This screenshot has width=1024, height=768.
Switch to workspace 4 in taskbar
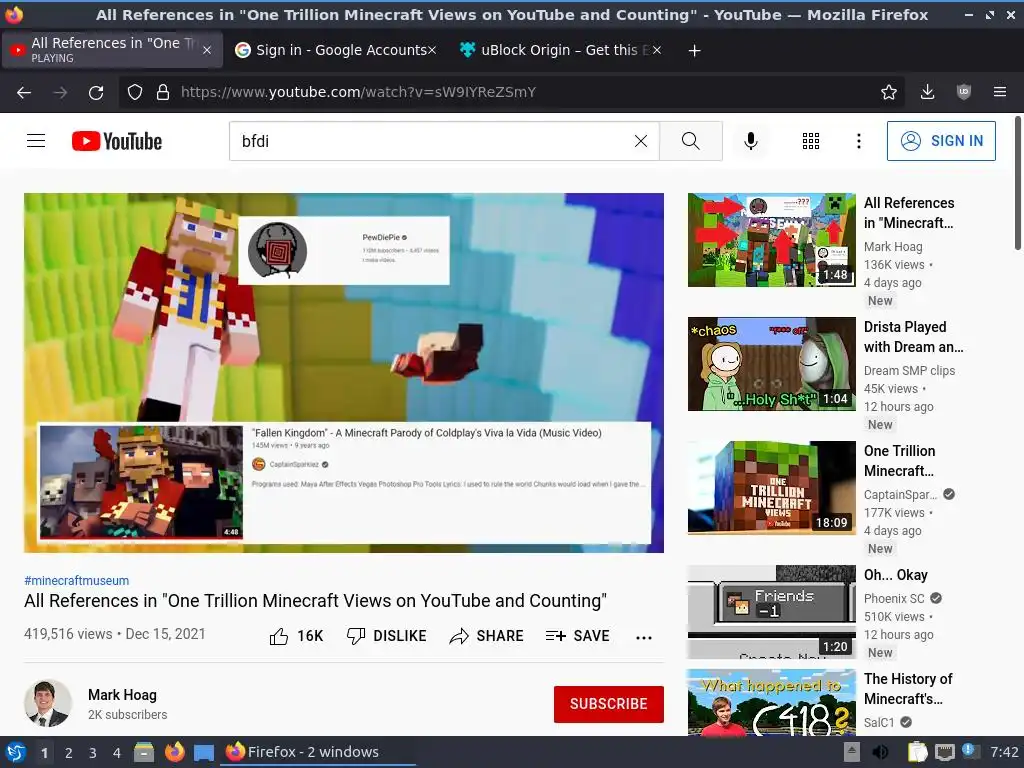pos(117,753)
